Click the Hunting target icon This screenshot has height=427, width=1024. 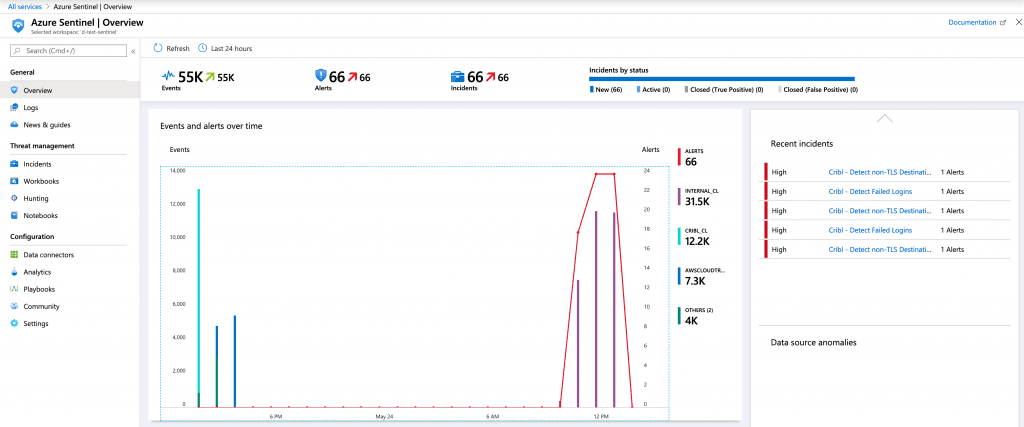tap(14, 198)
